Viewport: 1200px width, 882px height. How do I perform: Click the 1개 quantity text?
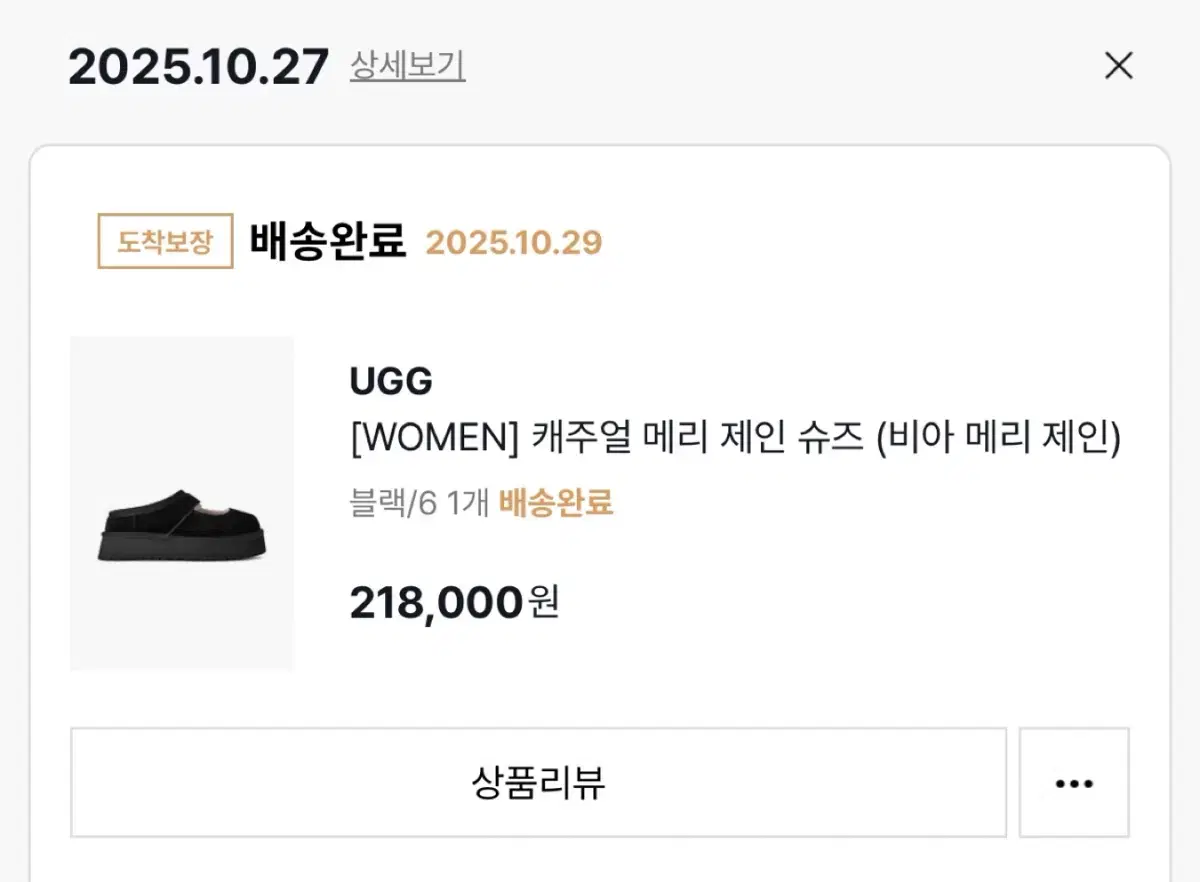pos(469,503)
